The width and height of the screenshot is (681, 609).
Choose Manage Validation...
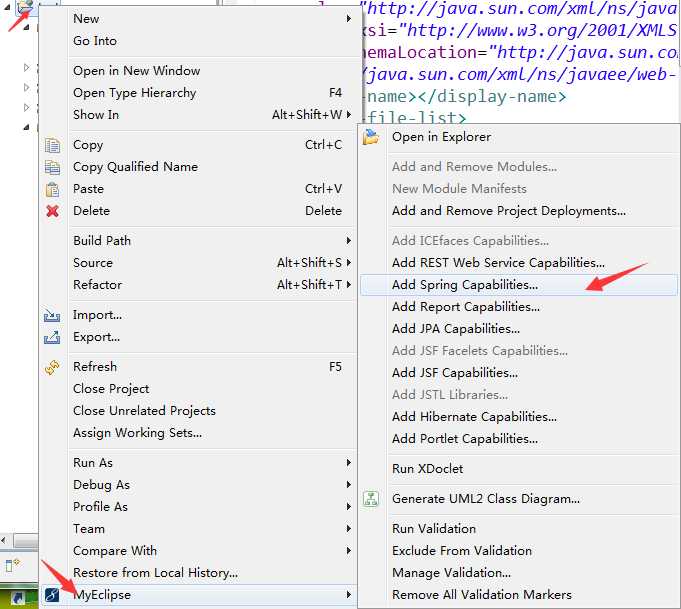[519, 573]
